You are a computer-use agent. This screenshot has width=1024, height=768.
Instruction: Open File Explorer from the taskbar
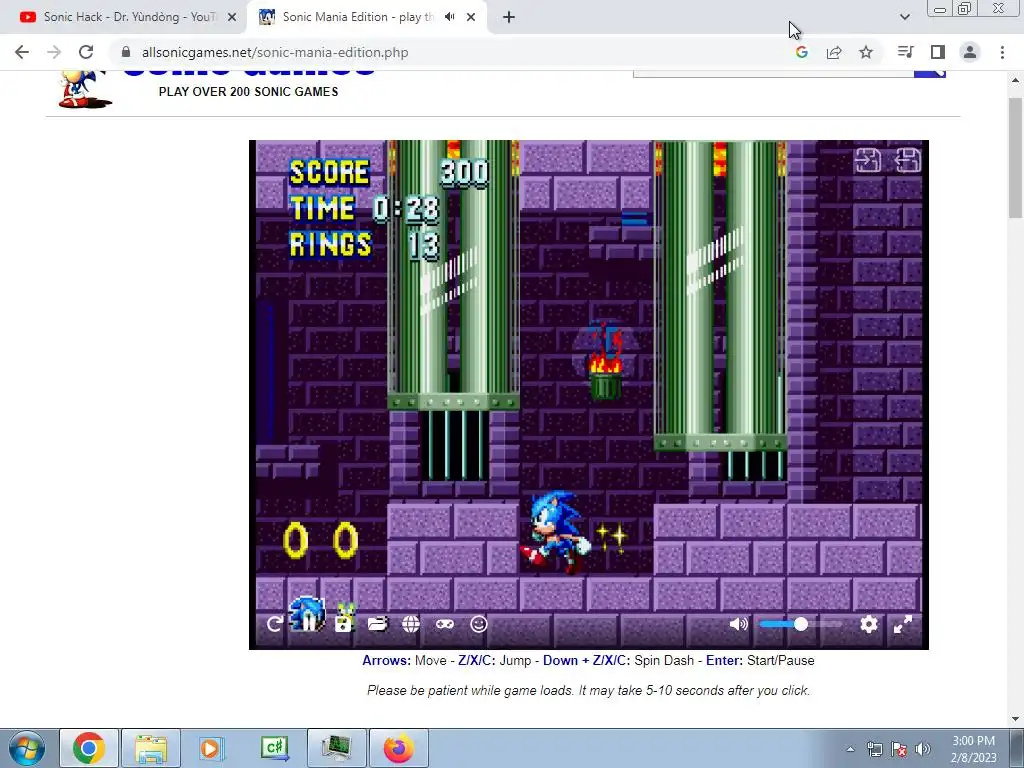point(151,748)
